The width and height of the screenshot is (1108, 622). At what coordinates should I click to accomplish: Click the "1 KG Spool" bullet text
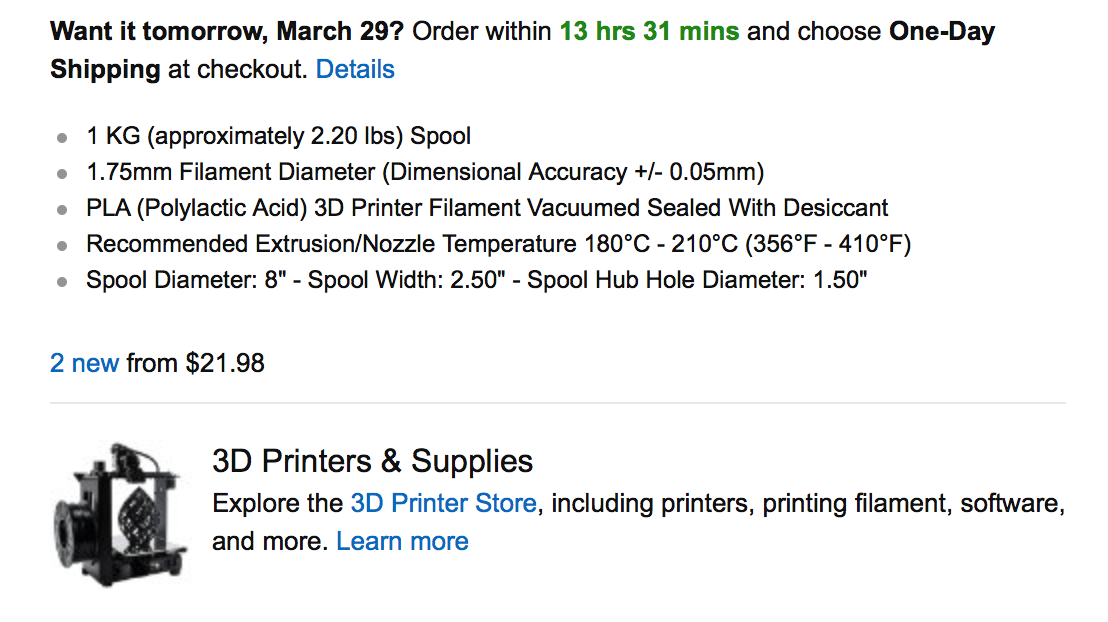[278, 136]
